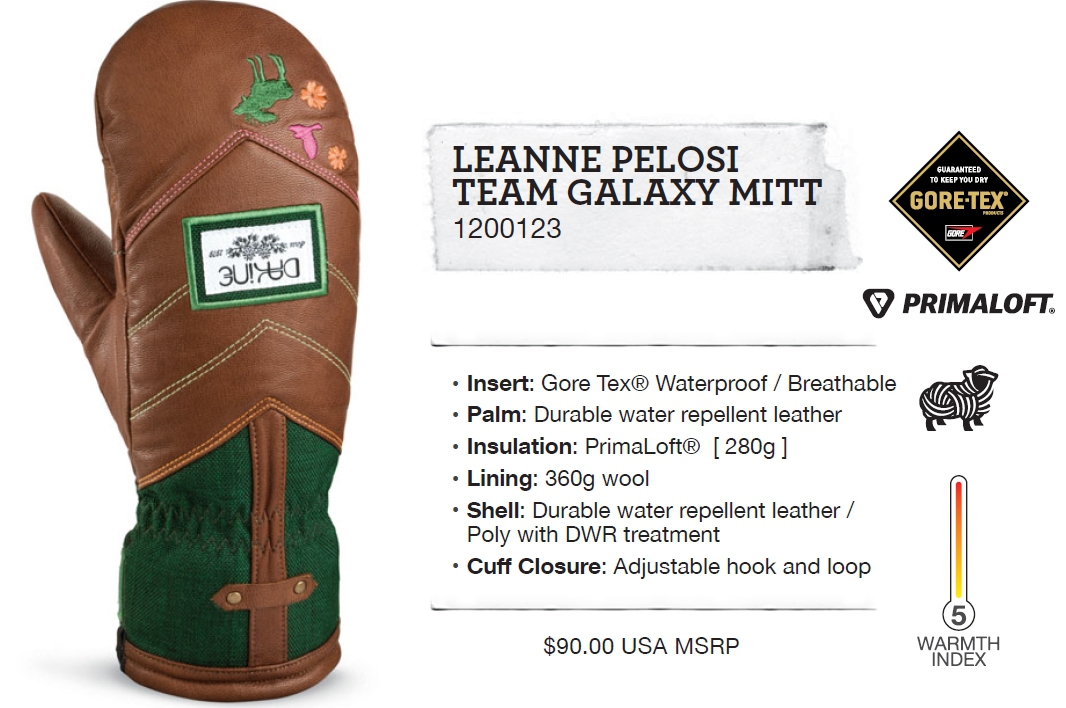
Task: Click the Warmth Index label text
Action: click(958, 652)
